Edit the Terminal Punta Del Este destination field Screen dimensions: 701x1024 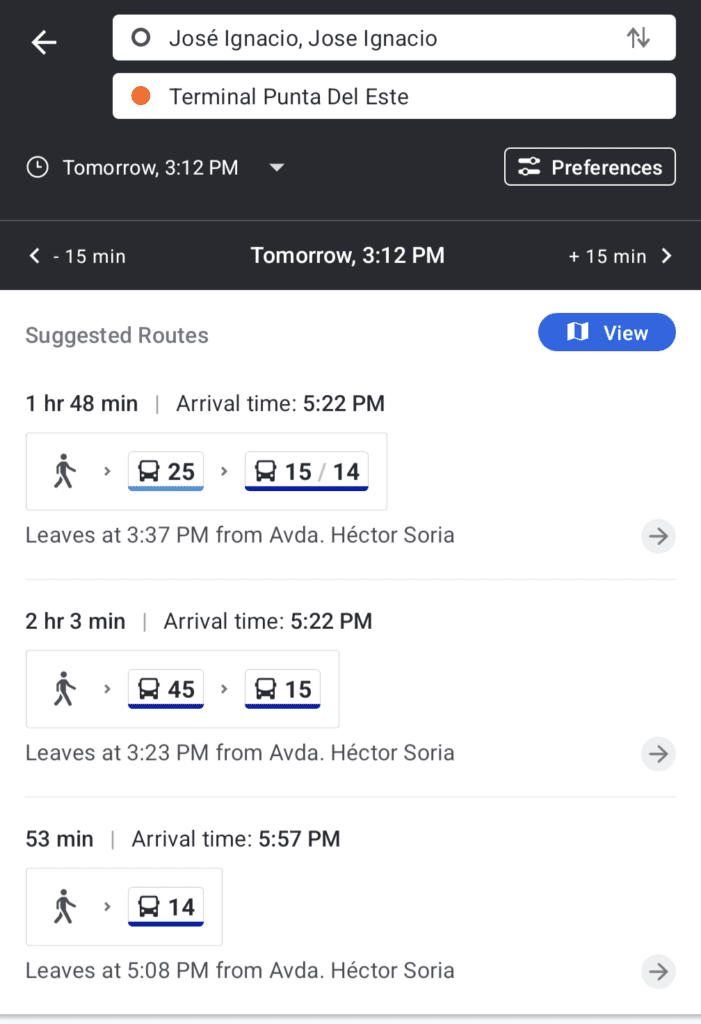394,96
